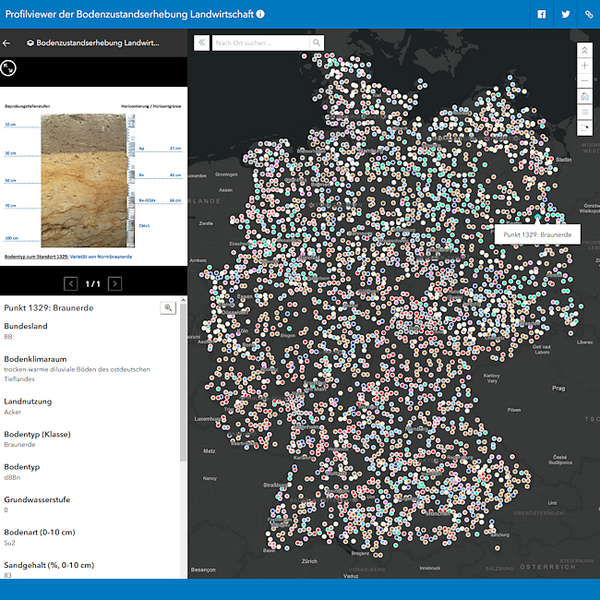Reset map to home extent
600x600 pixels.
(585, 97)
